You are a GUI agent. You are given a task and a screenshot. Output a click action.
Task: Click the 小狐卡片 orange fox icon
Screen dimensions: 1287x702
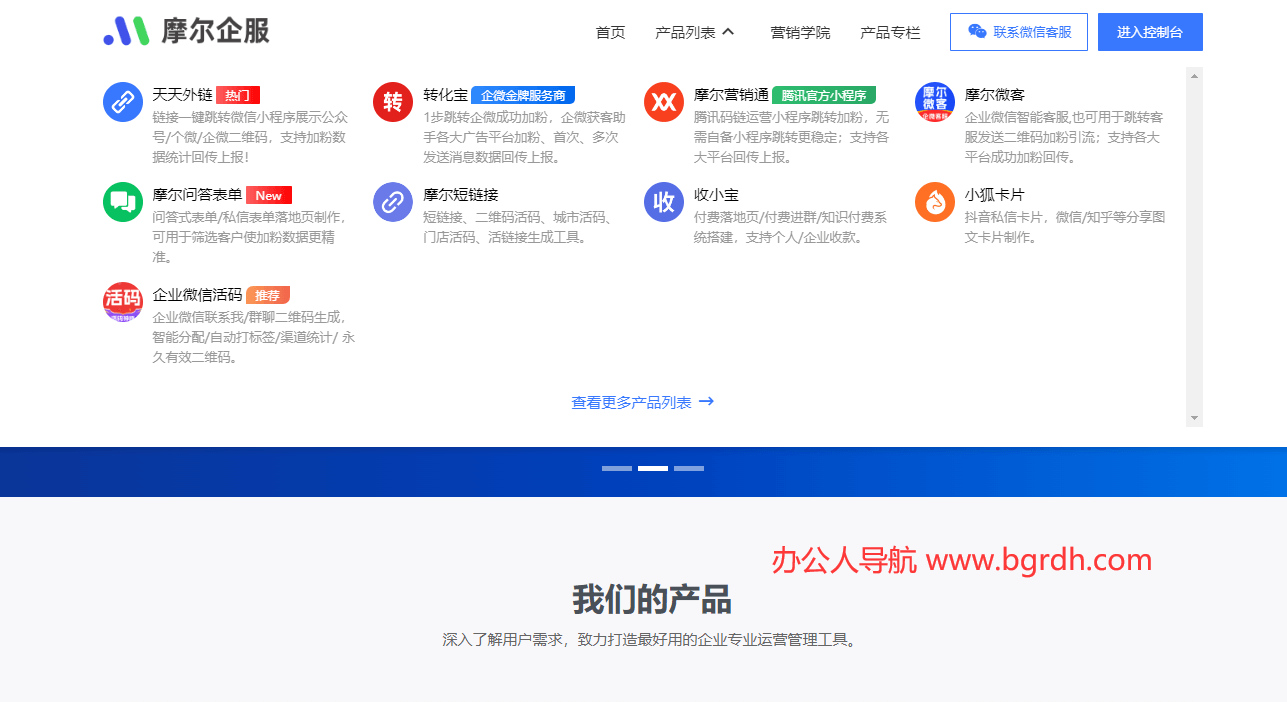coord(934,201)
